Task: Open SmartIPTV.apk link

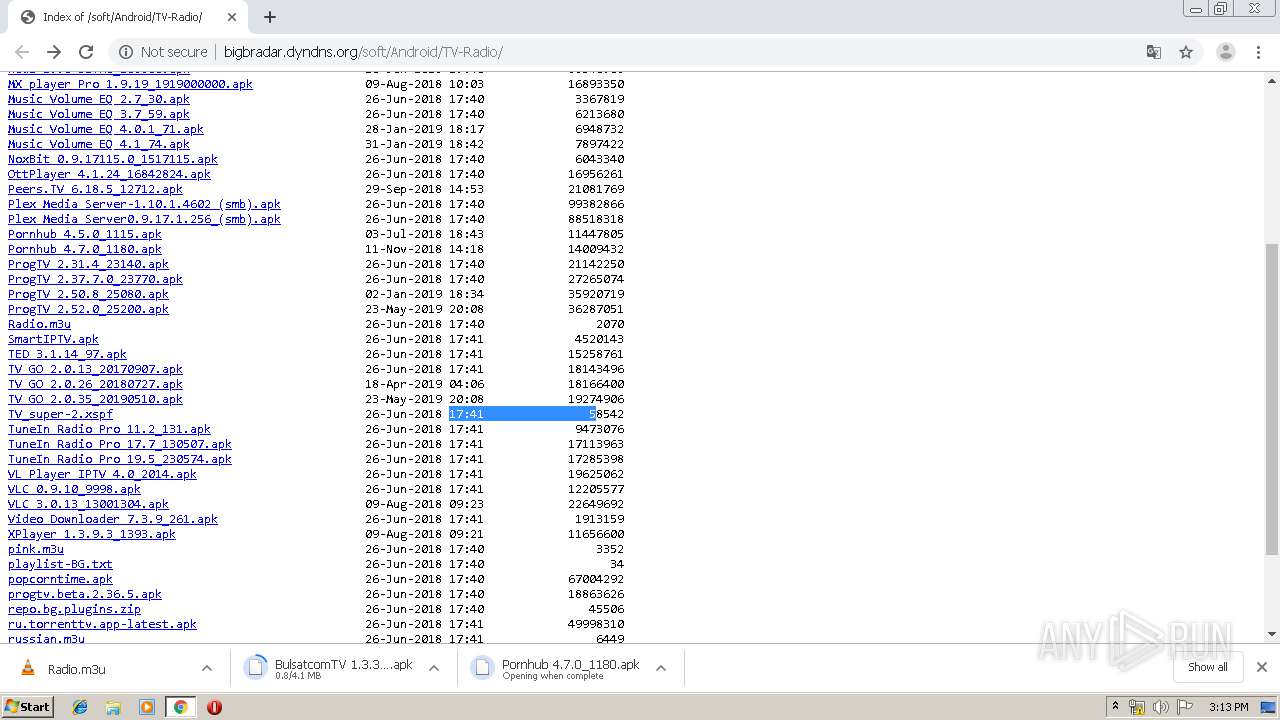Action: click(53, 339)
